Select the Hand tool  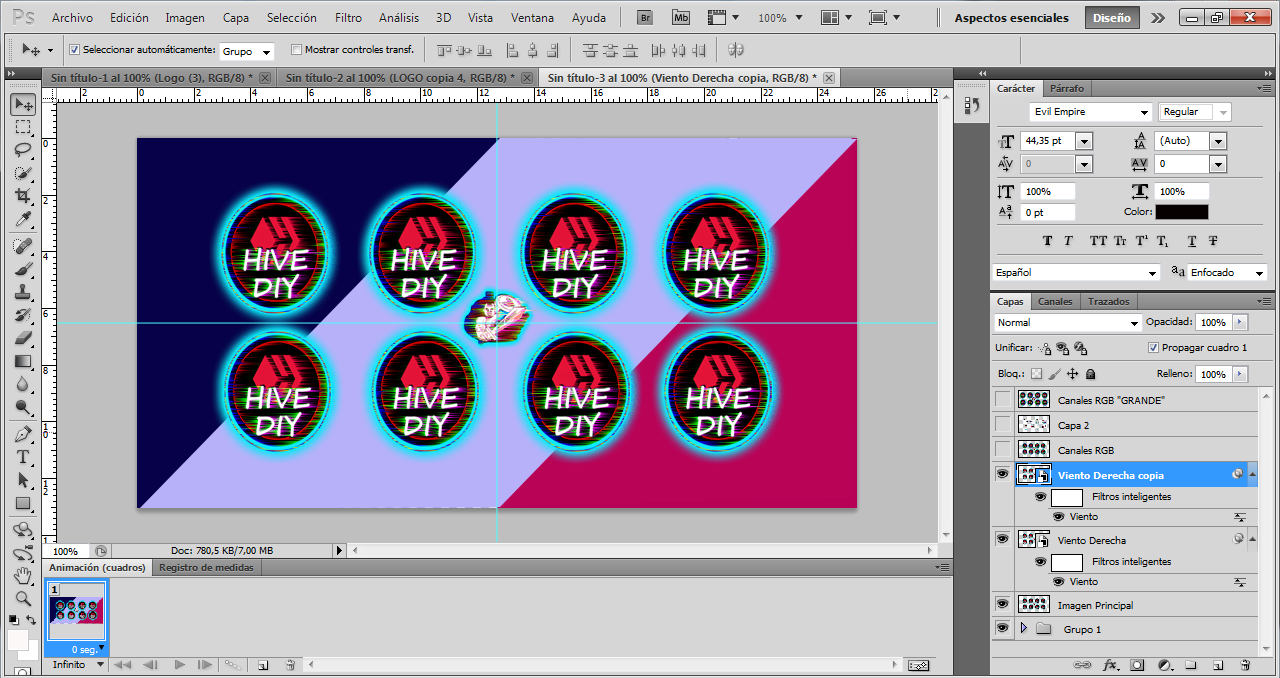coord(23,576)
